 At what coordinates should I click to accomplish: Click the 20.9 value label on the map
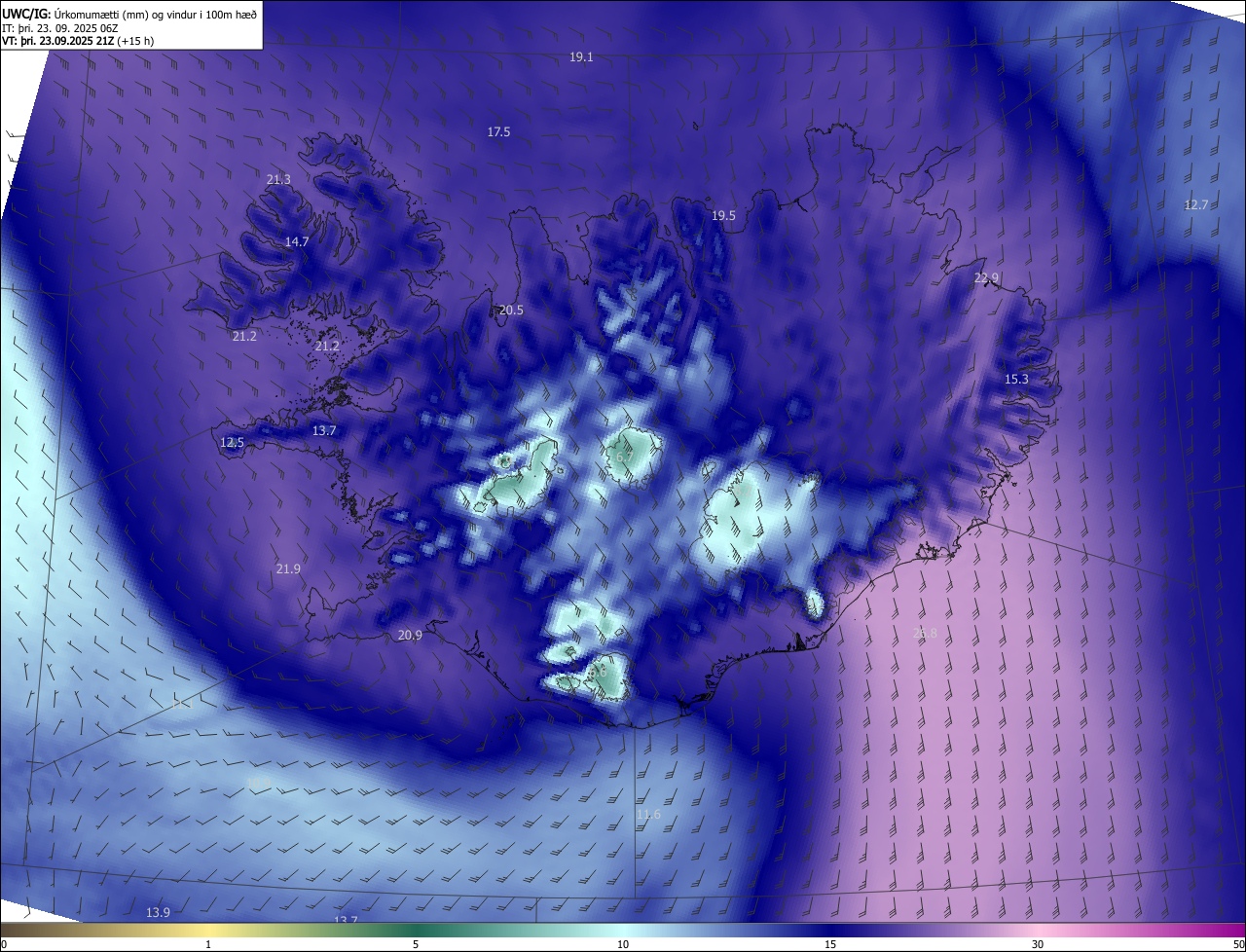[x=410, y=635]
